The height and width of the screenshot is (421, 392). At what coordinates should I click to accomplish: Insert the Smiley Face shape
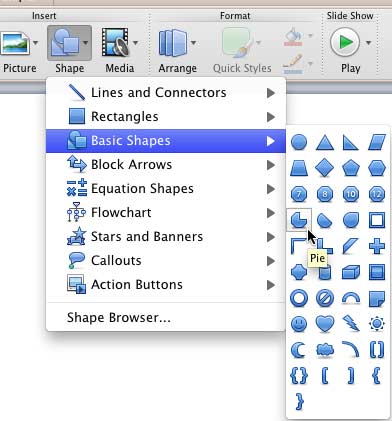tap(299, 324)
